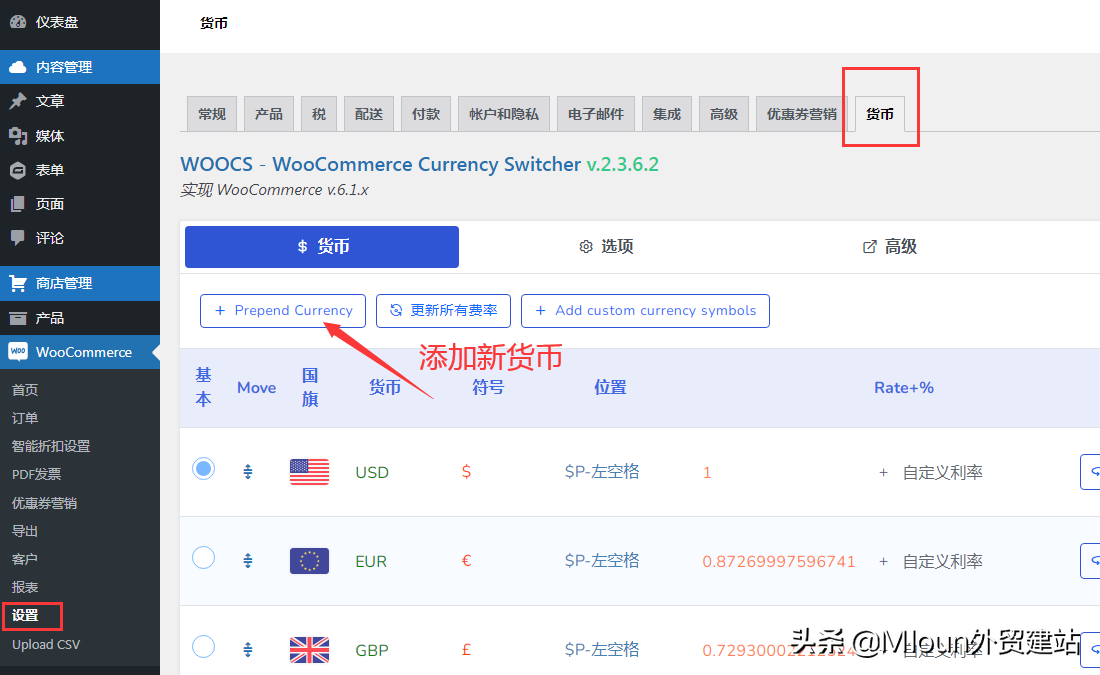Open the 高级 section with external-link icon

click(890, 246)
